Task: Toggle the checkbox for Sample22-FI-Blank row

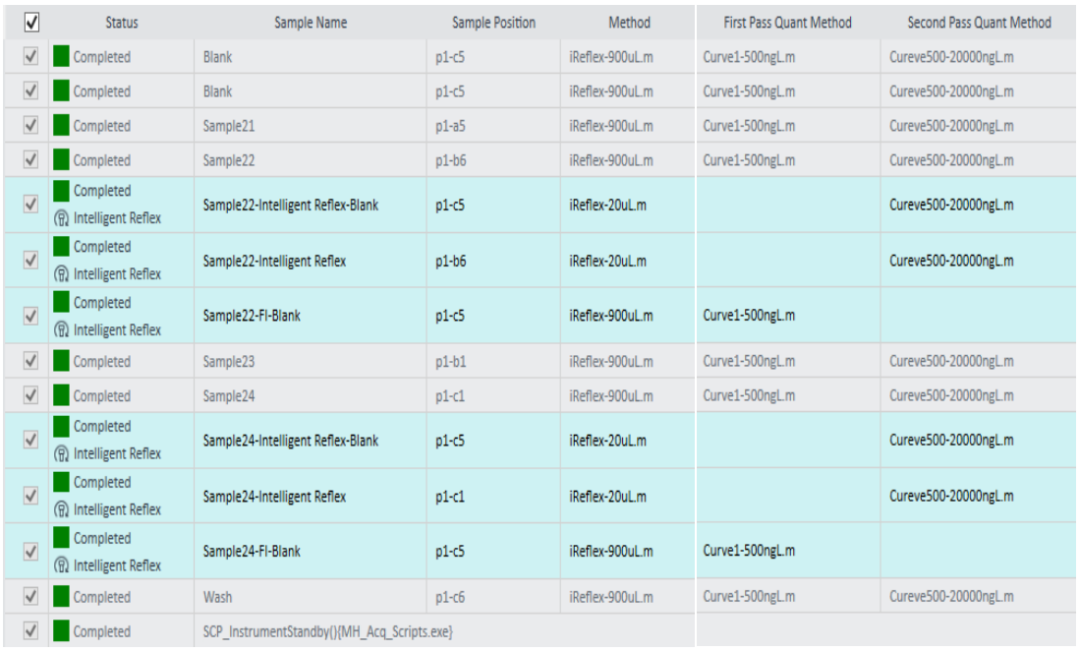Action: pos(31,316)
